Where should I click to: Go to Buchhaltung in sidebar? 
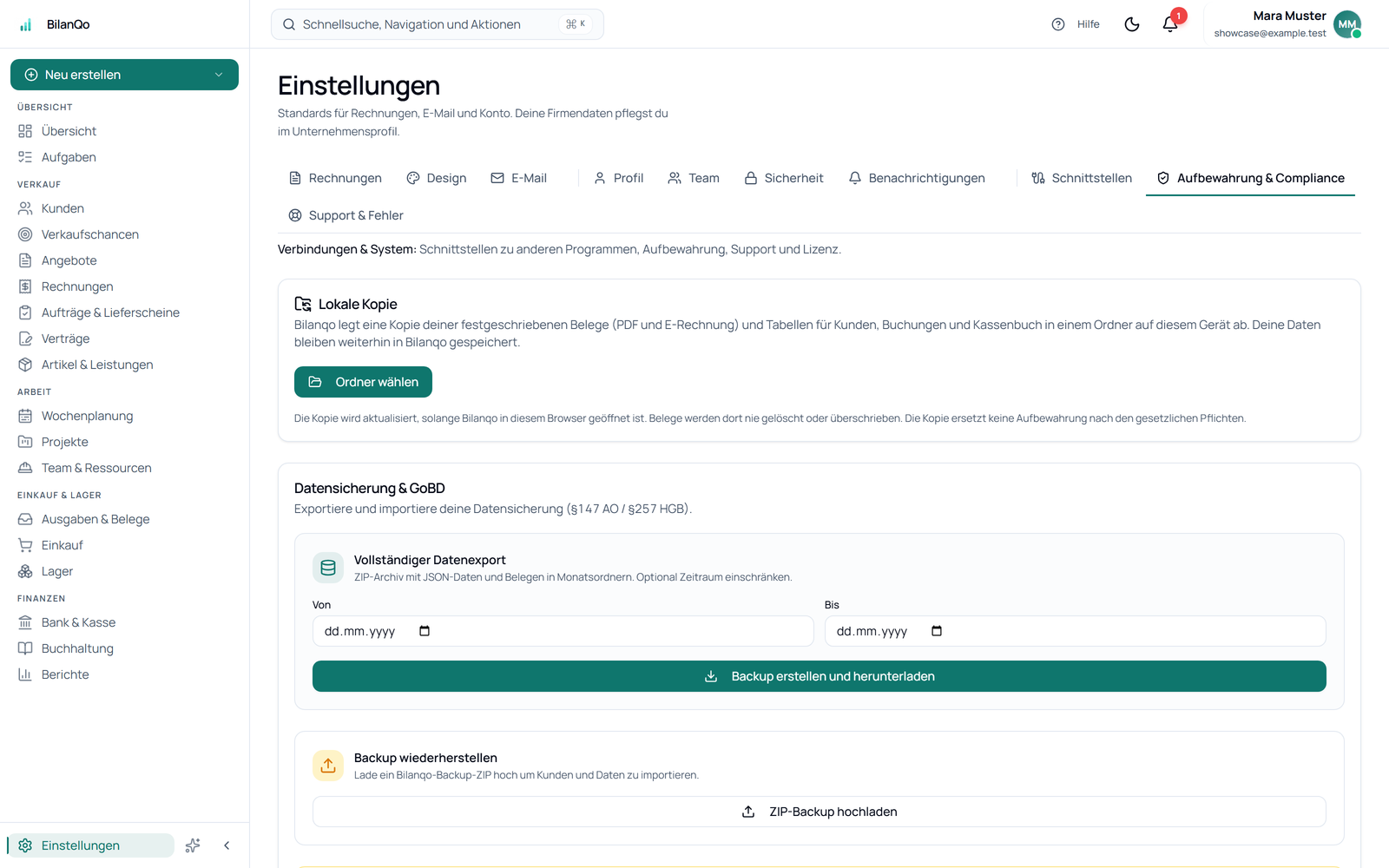(124, 648)
